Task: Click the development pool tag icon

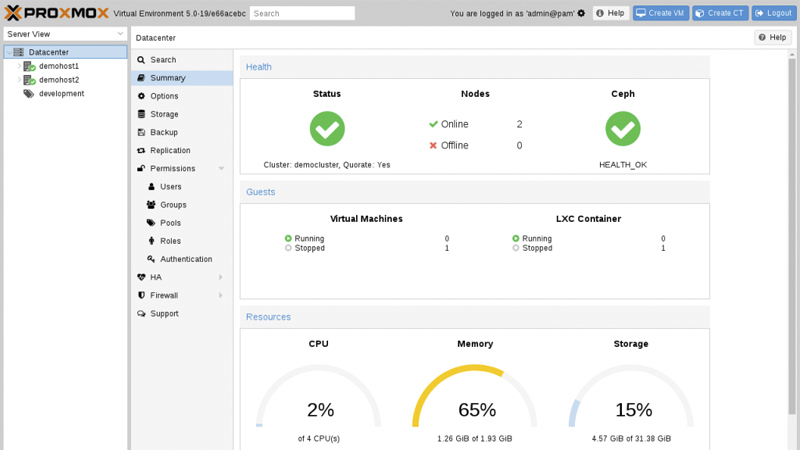Action: (29, 94)
